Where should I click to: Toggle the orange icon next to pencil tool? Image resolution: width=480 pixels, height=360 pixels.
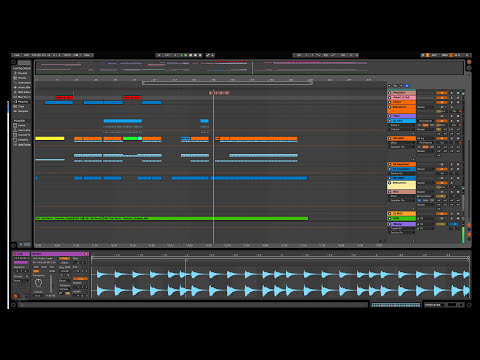(x=428, y=55)
